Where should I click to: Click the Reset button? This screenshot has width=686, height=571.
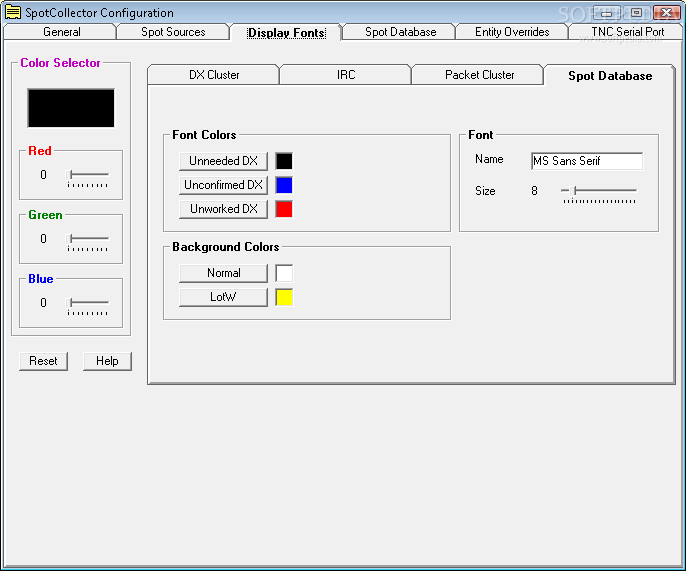point(43,361)
